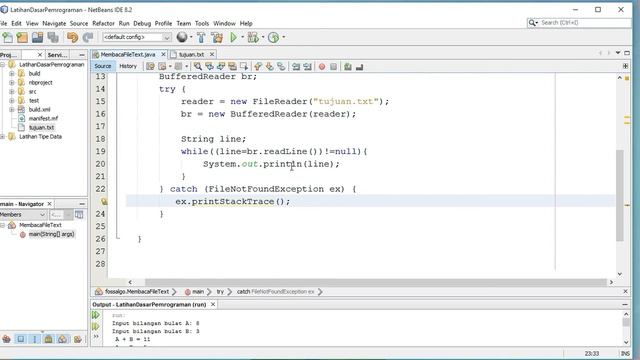Click the New File toolbar icon

[x=7, y=38]
